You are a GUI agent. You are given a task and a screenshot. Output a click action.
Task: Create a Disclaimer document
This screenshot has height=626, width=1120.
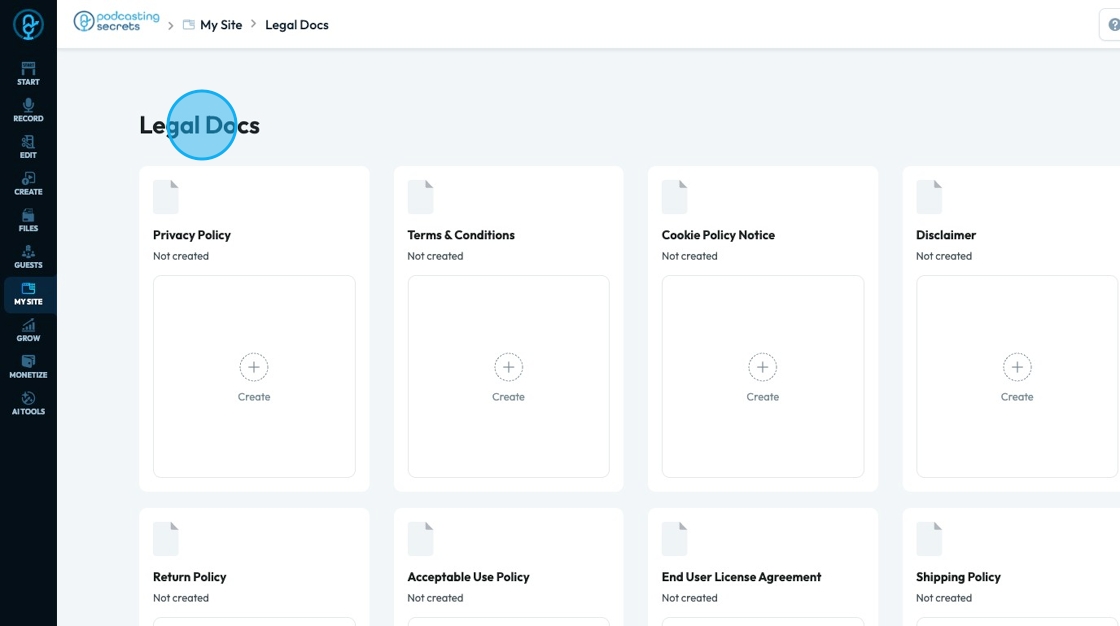1016,376
